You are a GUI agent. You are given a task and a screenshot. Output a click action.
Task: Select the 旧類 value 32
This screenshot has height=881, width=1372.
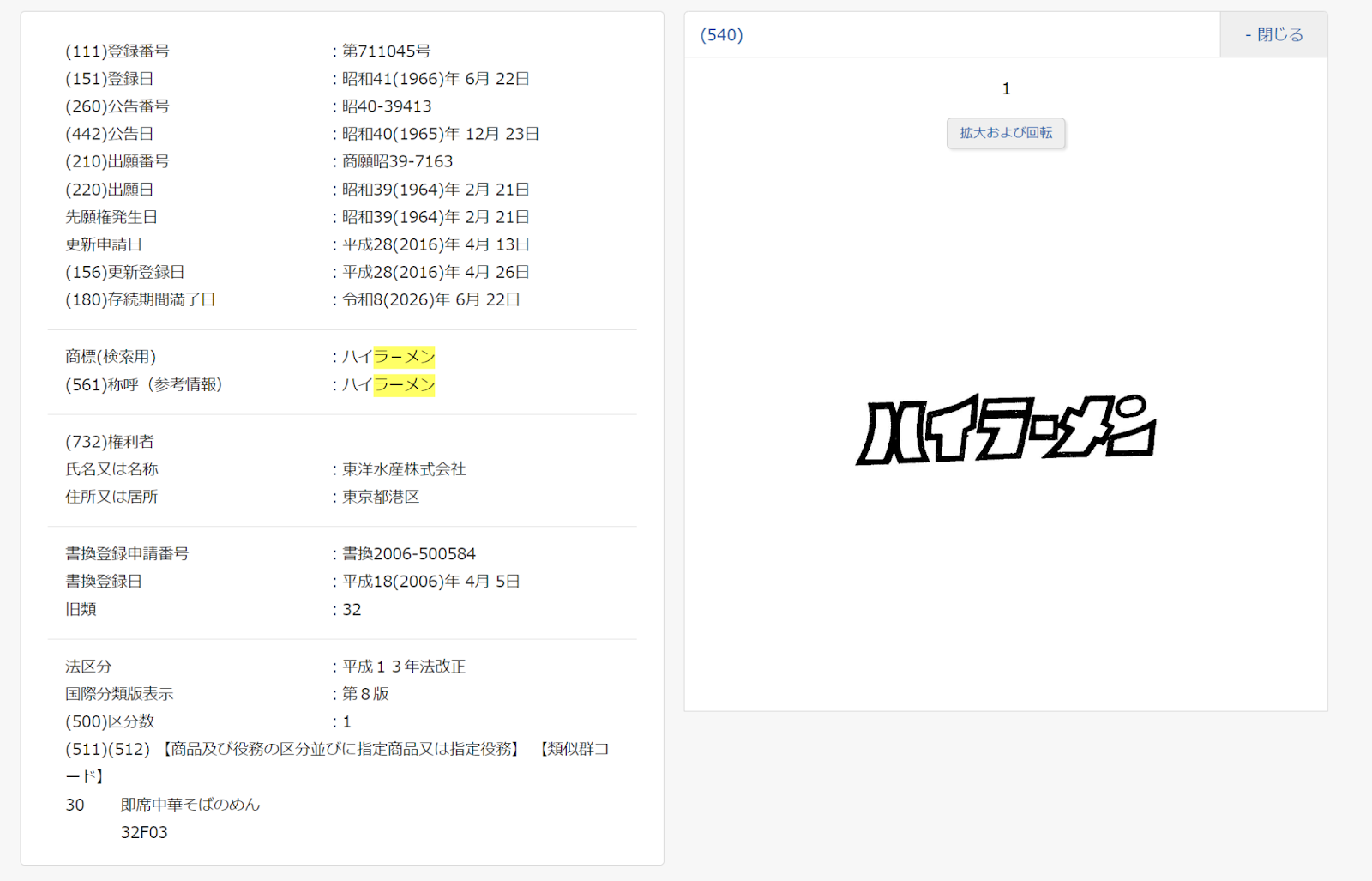click(x=352, y=610)
